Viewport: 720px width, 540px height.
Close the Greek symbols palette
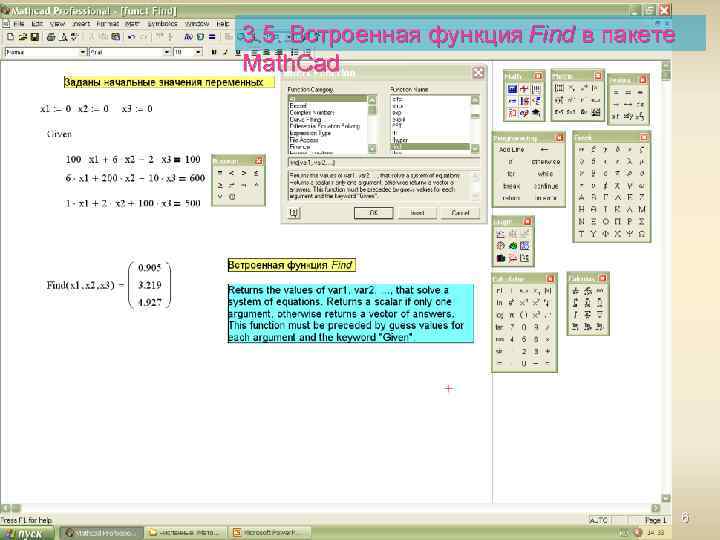tap(644, 137)
